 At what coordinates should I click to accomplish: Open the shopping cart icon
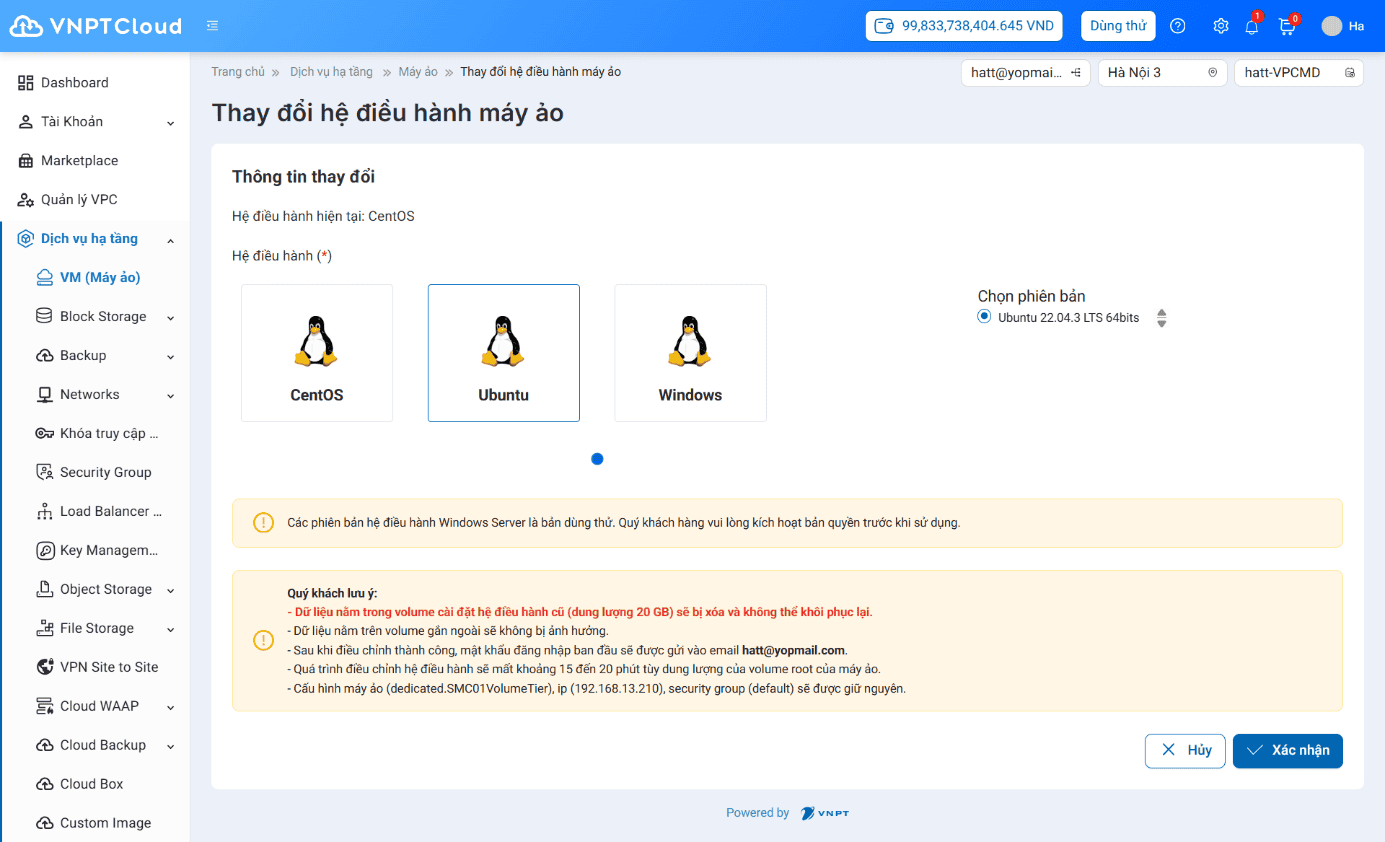(x=1287, y=27)
